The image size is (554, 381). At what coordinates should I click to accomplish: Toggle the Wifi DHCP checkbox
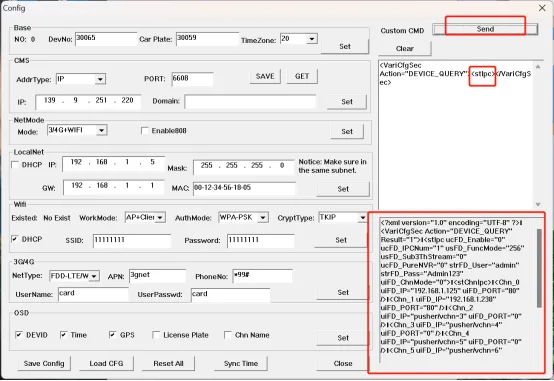[15, 239]
